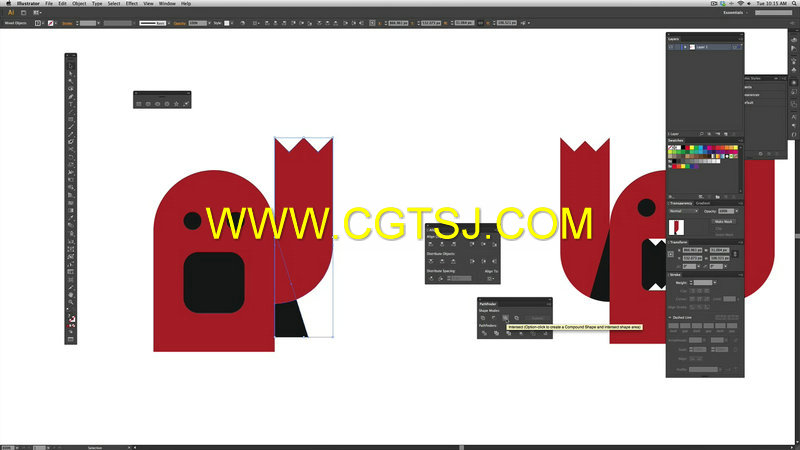This screenshot has width=800, height=450.
Task: Open the Window menu
Action: point(167,4)
